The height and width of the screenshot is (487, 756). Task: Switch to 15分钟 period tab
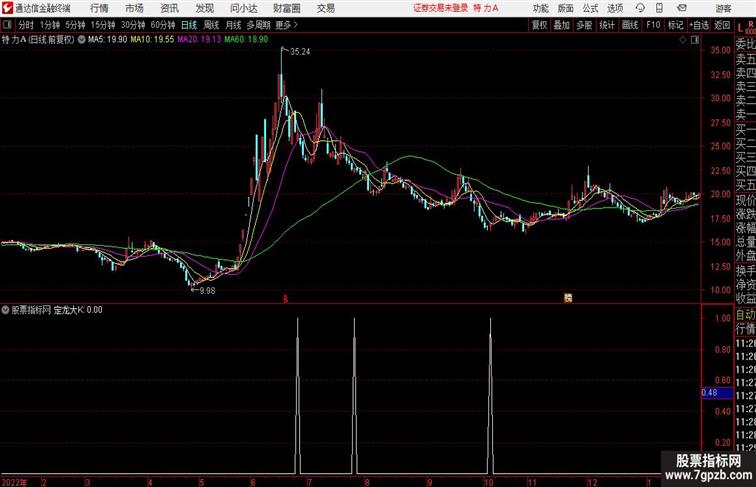(103, 25)
